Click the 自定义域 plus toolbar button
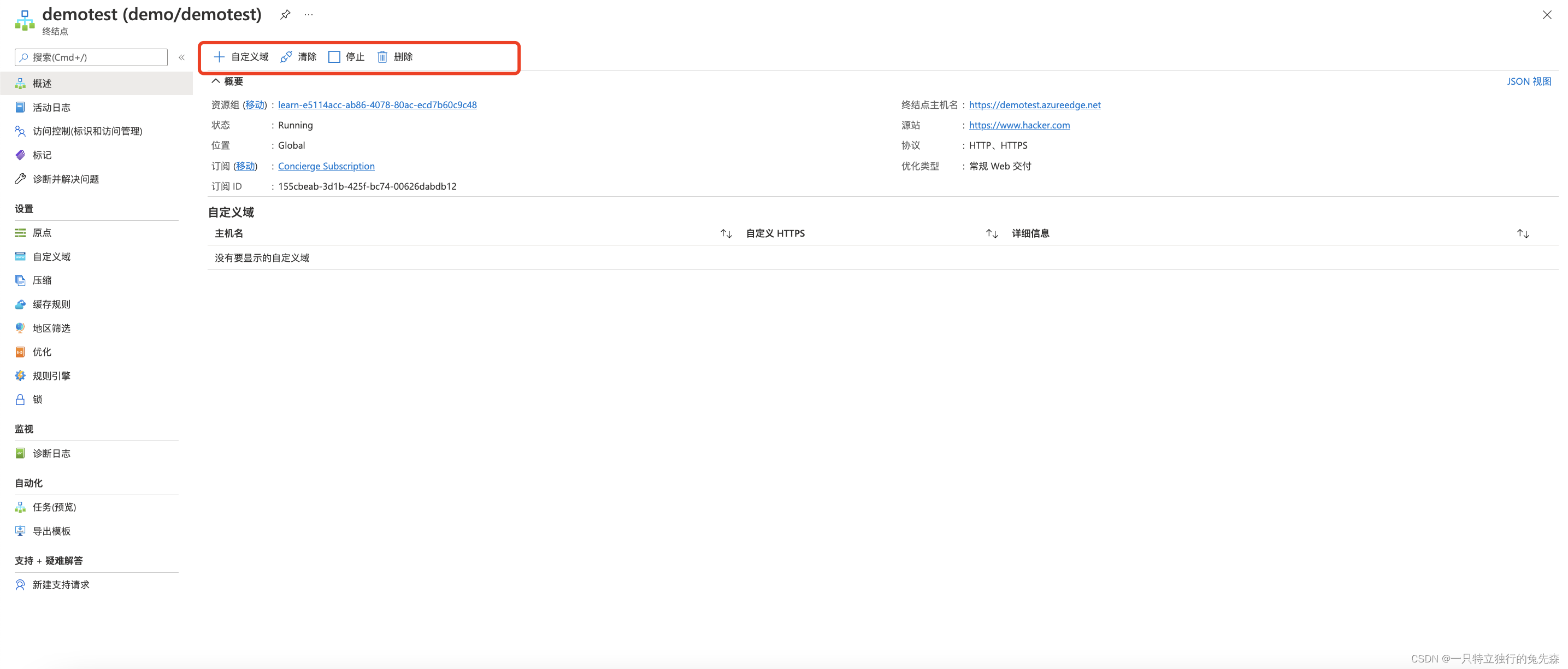Viewport: 1568px width, 669px height. pos(241,57)
